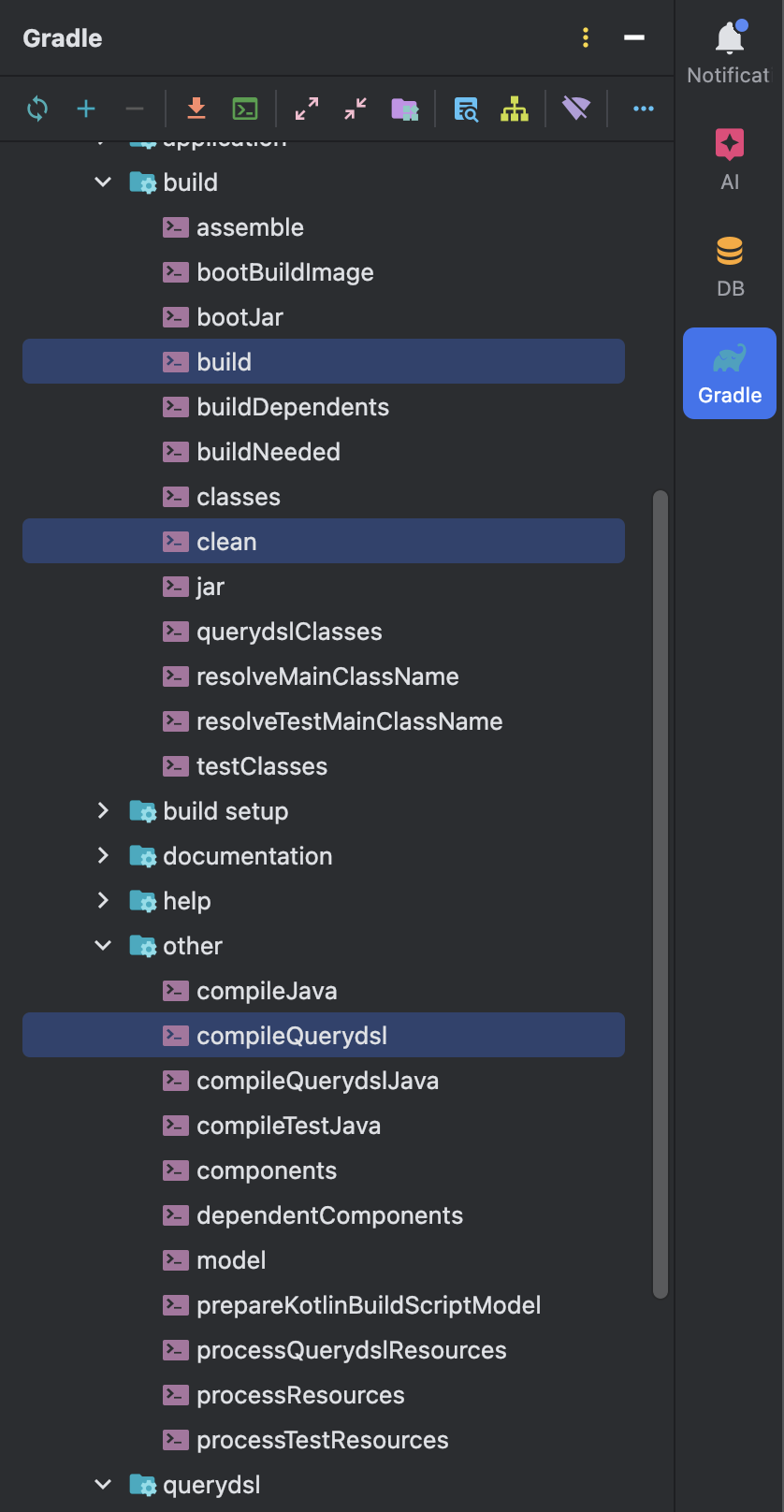Click the documentation group folder icon
This screenshot has height=1512, width=784.
[143, 856]
